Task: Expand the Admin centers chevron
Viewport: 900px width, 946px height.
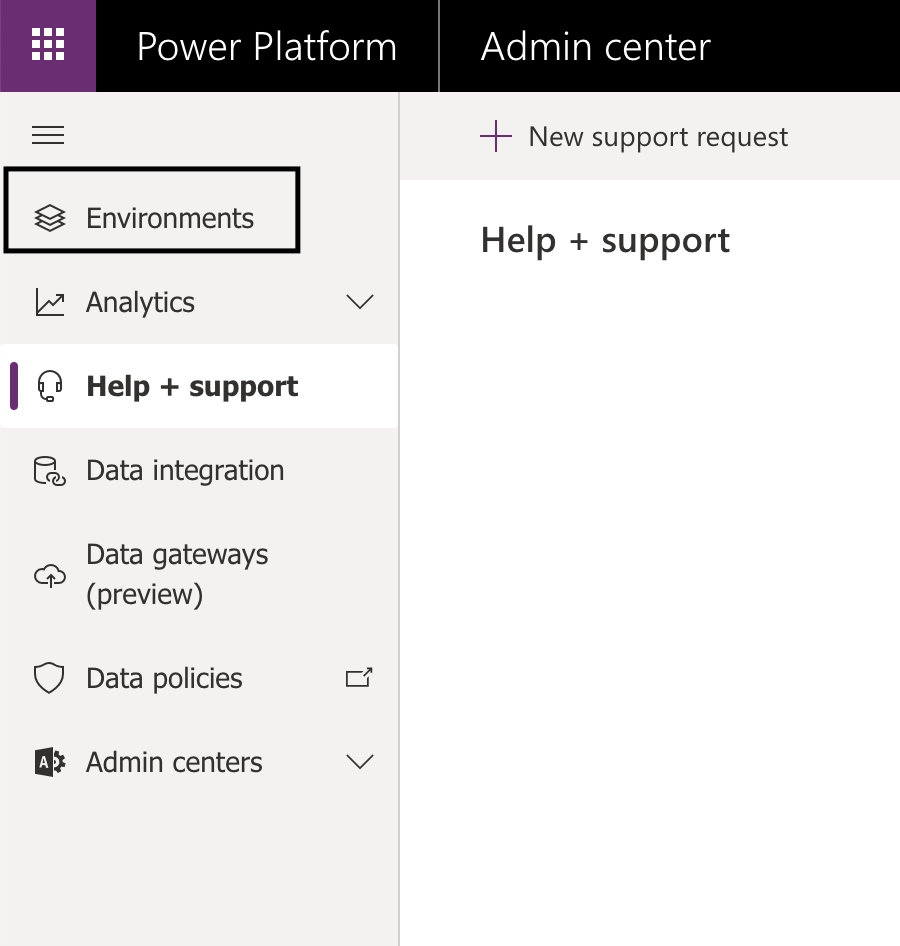Action: pos(360,761)
